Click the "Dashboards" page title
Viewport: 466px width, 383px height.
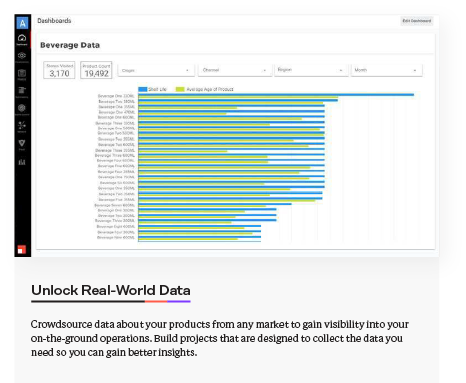54,21
